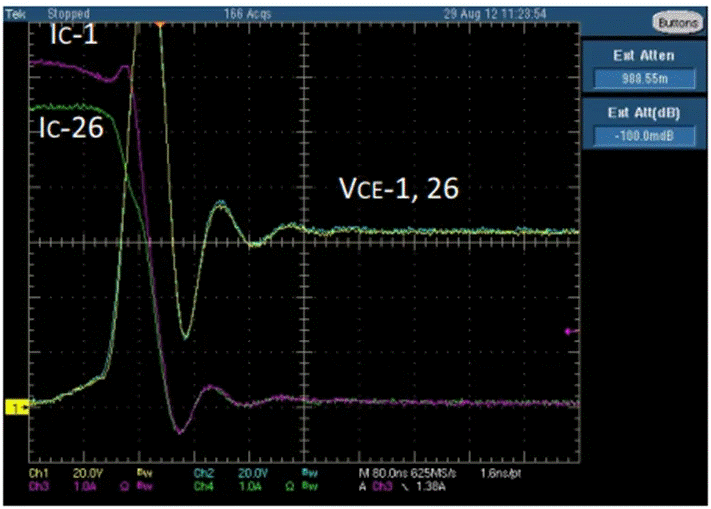Select the Ch3 1.0A scale readout

[85, 486]
